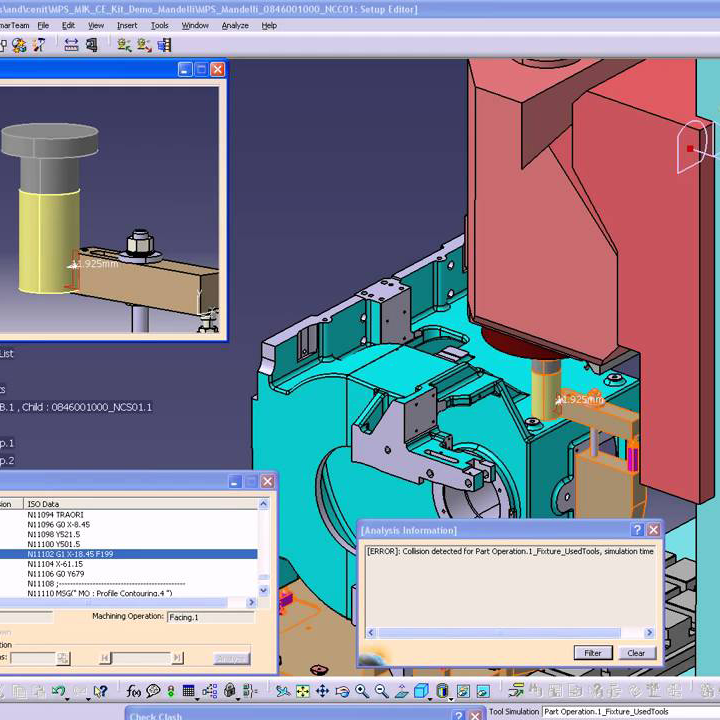Screen dimensions: 720x720
Task: Open the Formula f(x) tool
Action: click(x=133, y=691)
